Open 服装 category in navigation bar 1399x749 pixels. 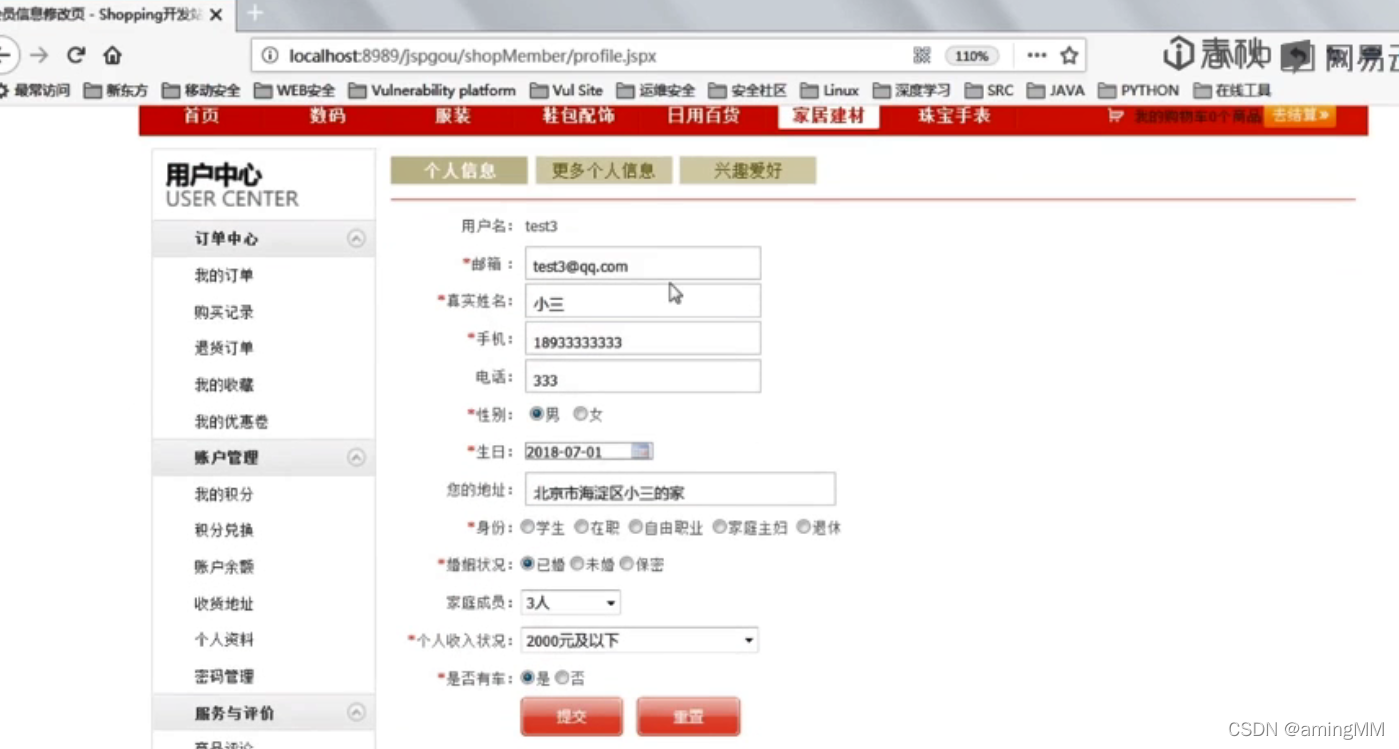452,116
